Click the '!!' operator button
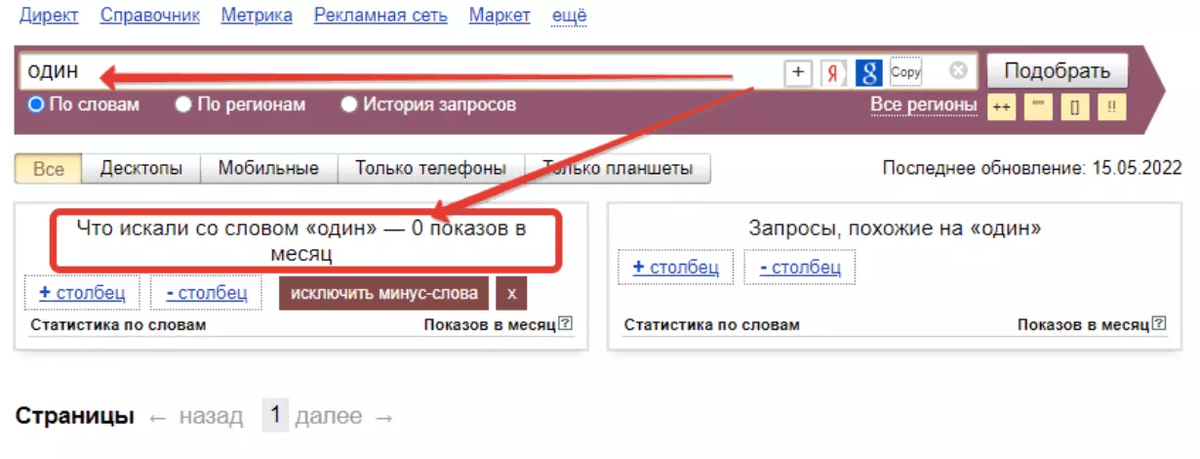Viewport: 1200px width, 459px height. [1112, 106]
